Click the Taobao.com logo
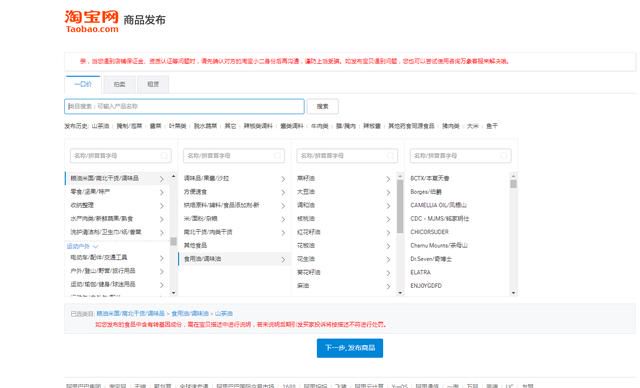Image resolution: width=640 pixels, height=388 pixels. (92, 22)
